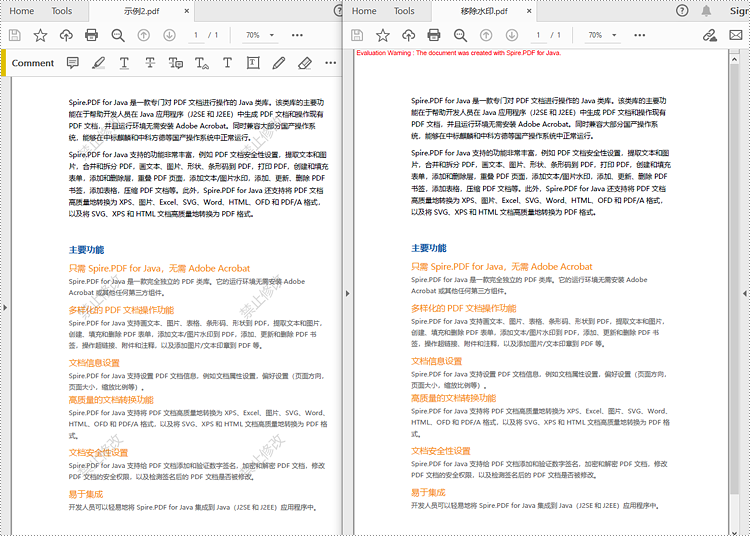
Task: Open notifications bell in right window
Action: click(x=706, y=11)
